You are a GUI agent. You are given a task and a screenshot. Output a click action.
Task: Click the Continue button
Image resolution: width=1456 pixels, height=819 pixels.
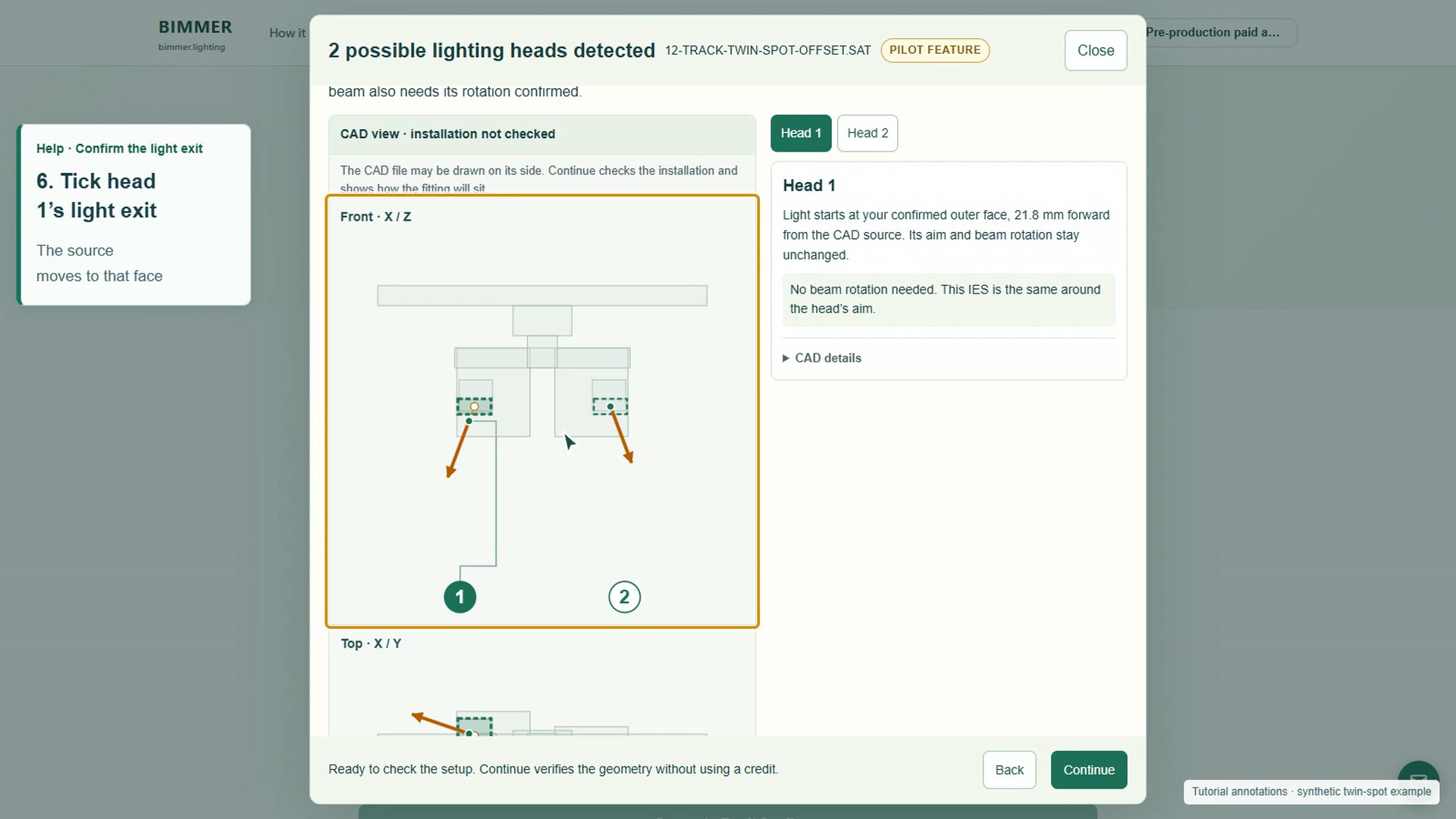[1089, 770]
